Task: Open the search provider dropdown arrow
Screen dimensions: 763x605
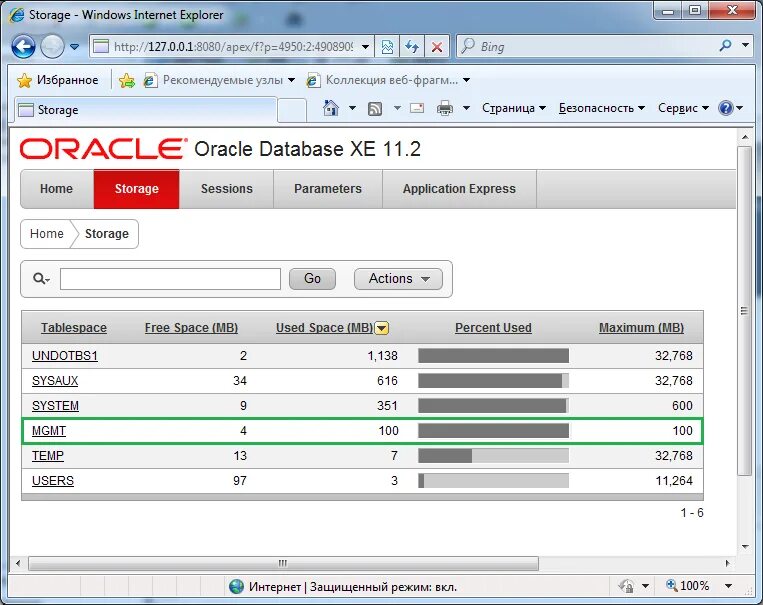Action: coord(745,45)
